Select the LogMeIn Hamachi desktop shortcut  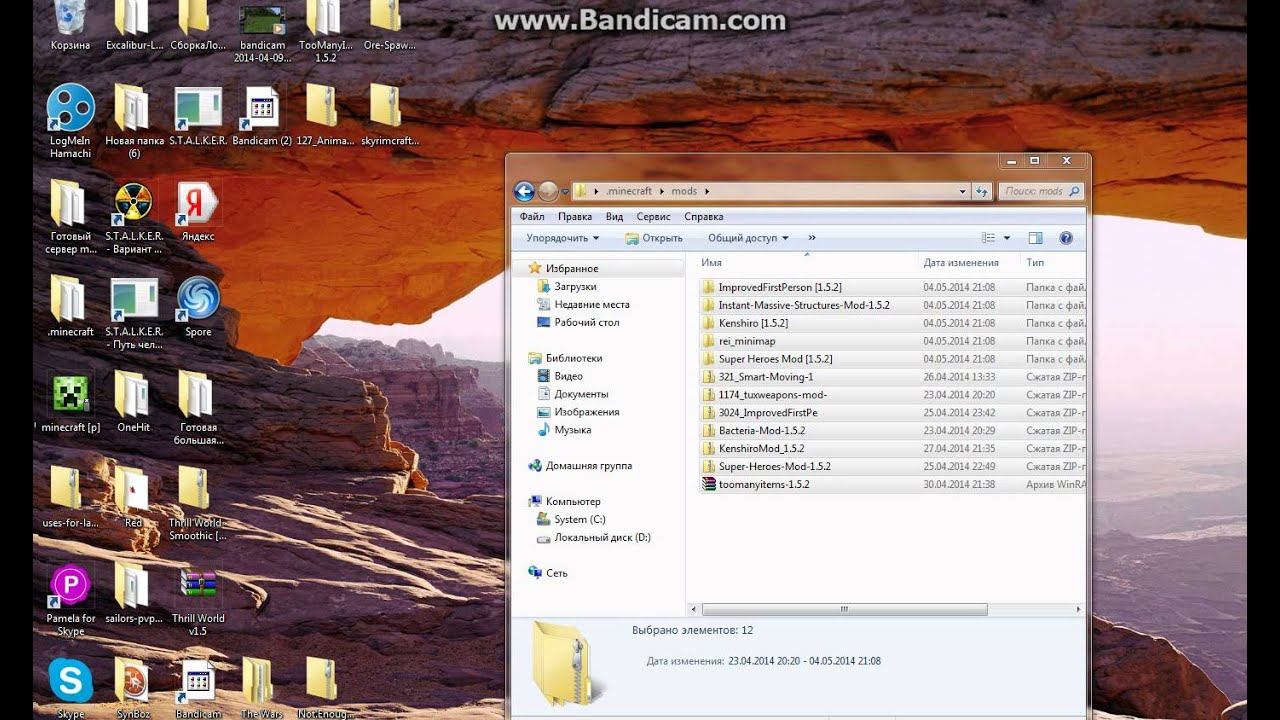point(70,120)
